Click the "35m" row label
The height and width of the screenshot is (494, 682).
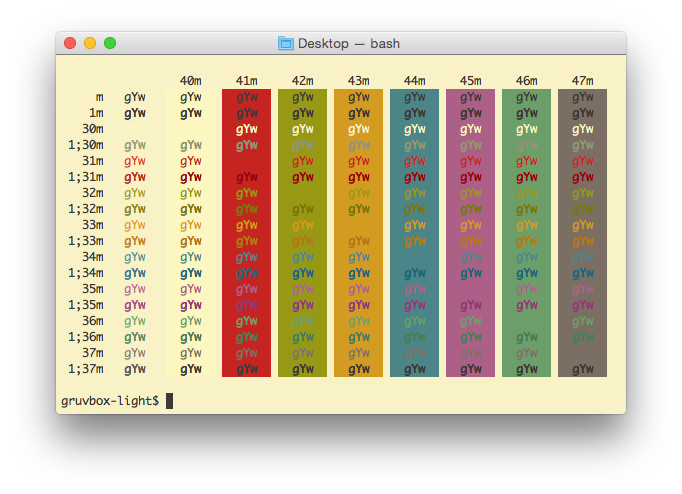(x=93, y=289)
